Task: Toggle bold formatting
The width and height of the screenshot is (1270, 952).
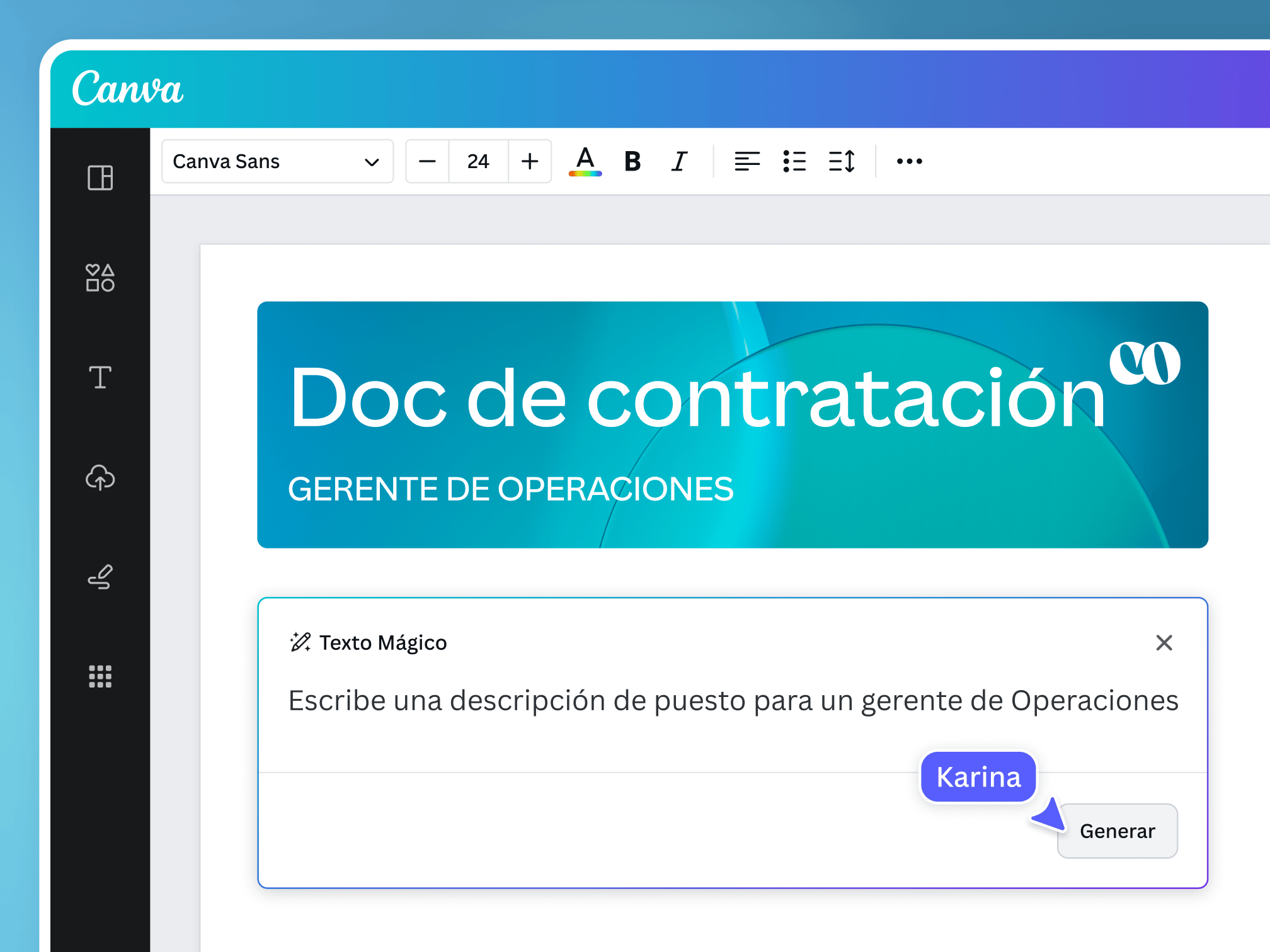Action: [x=632, y=161]
